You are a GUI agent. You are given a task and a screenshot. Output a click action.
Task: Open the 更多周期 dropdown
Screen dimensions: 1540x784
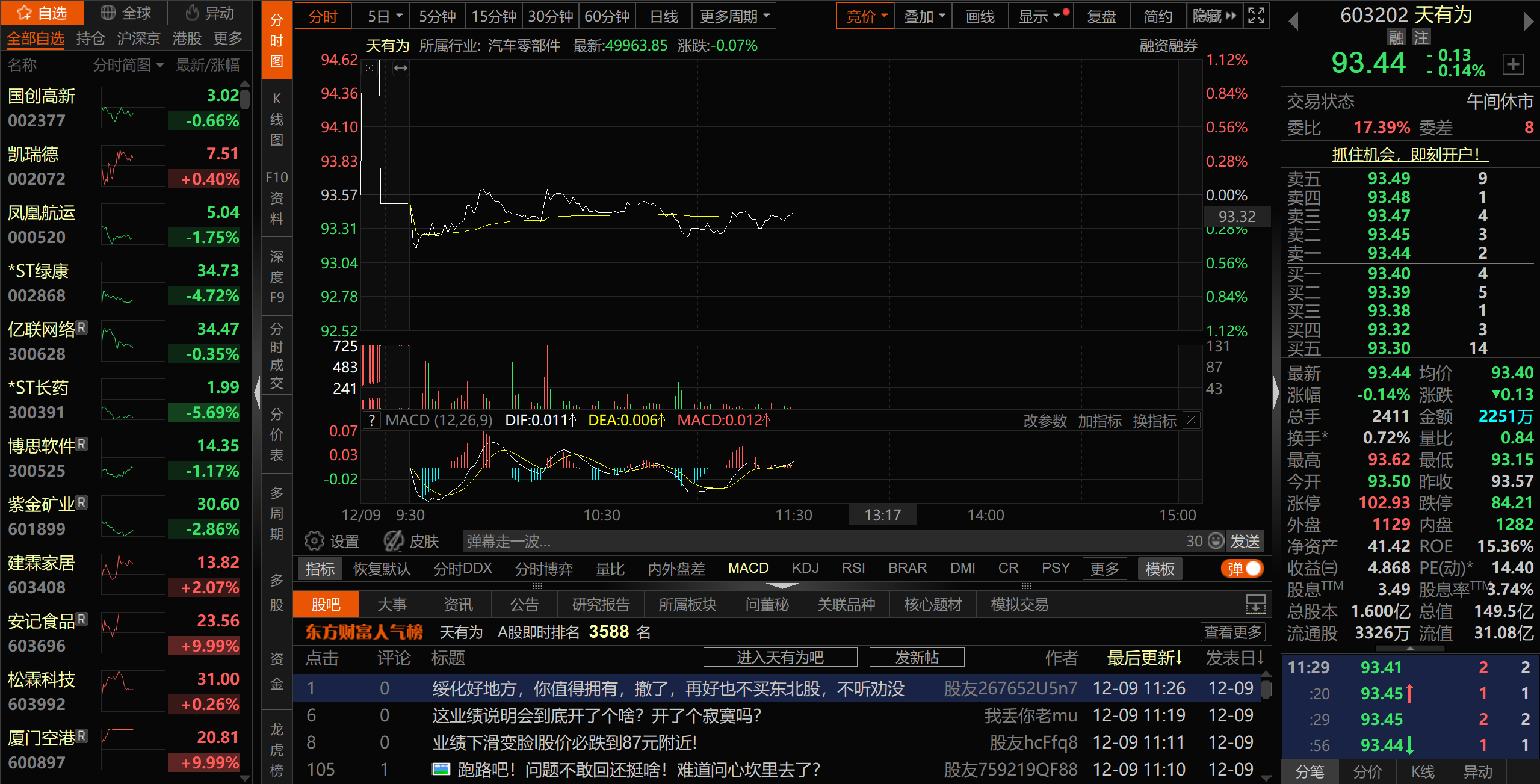(734, 16)
